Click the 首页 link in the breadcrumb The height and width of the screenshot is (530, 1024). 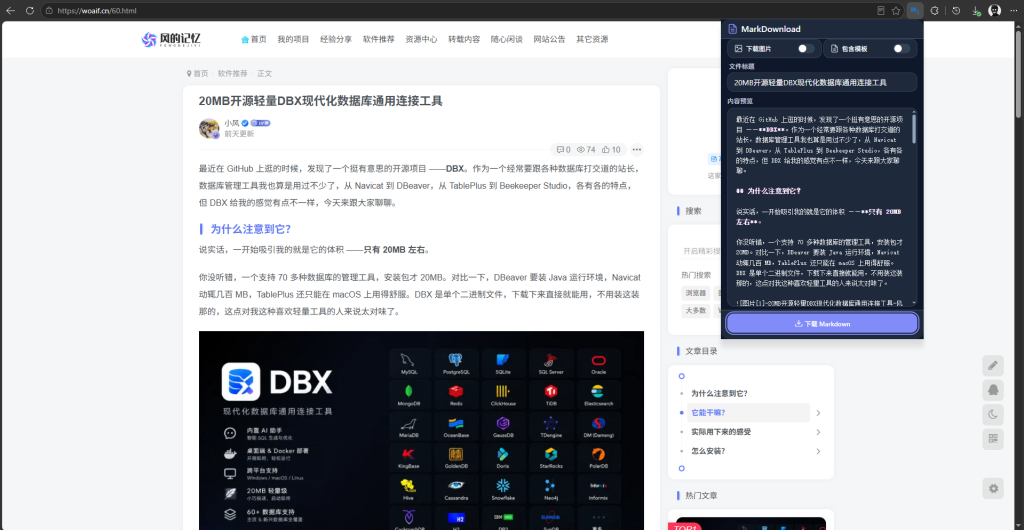[200, 74]
